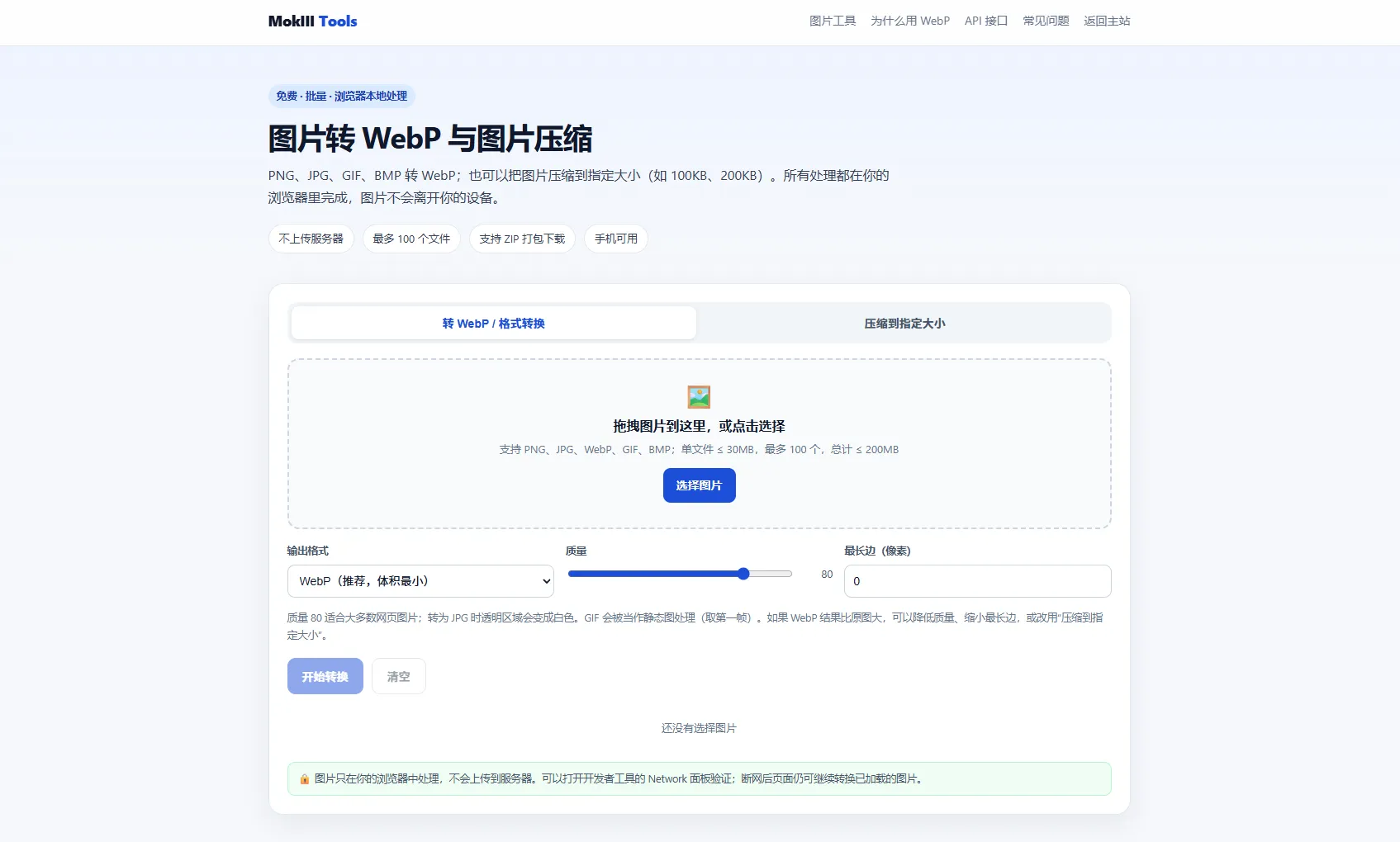The height and width of the screenshot is (842, 1400).
Task: Open the API 接口 navigation link
Action: [x=986, y=21]
